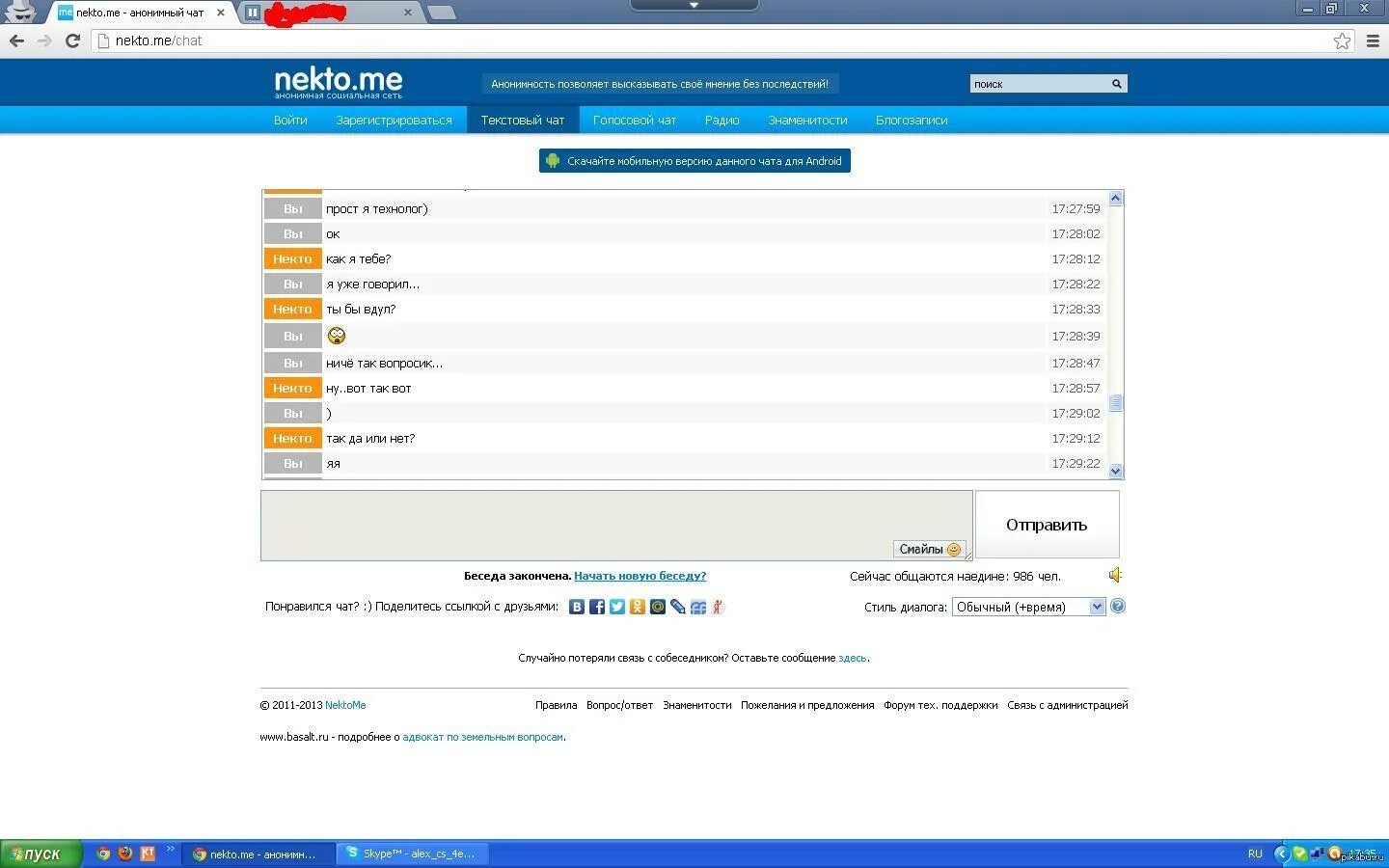The width and height of the screenshot is (1389, 868).
Task: Click the chat scrollbar down arrow
Action: click(x=1116, y=472)
